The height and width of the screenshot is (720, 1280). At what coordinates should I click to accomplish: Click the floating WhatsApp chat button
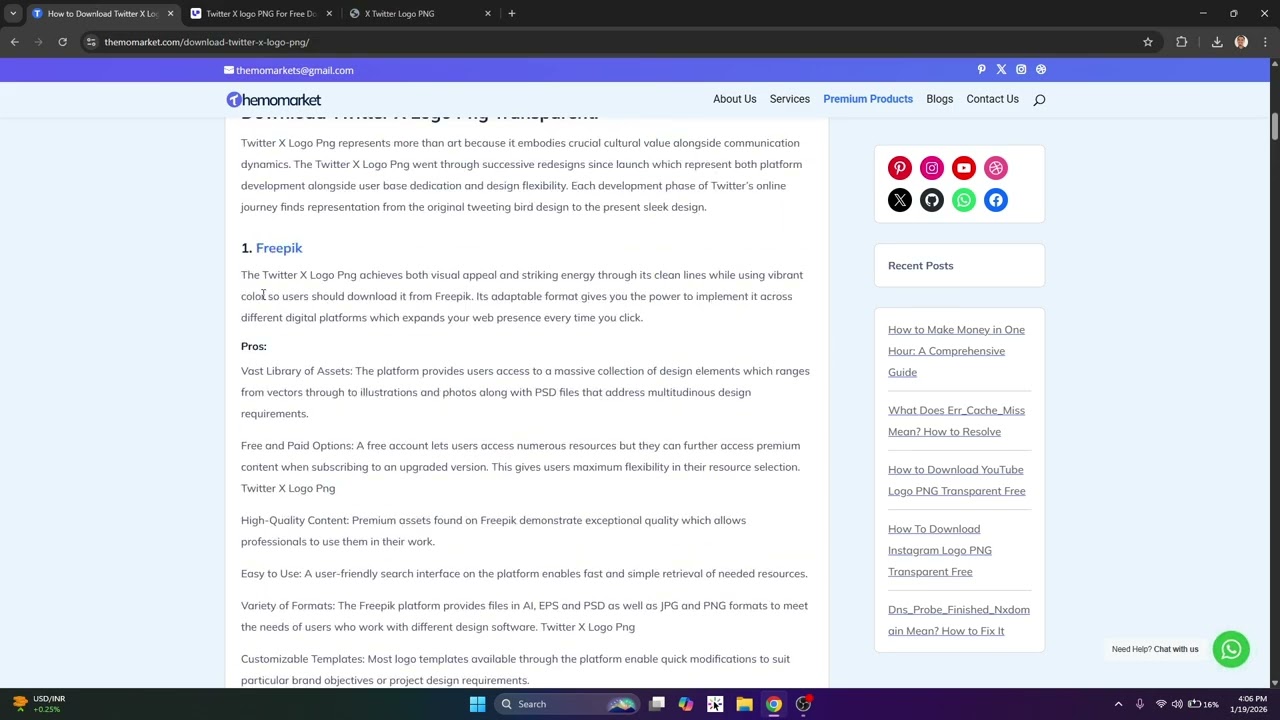click(x=1231, y=649)
